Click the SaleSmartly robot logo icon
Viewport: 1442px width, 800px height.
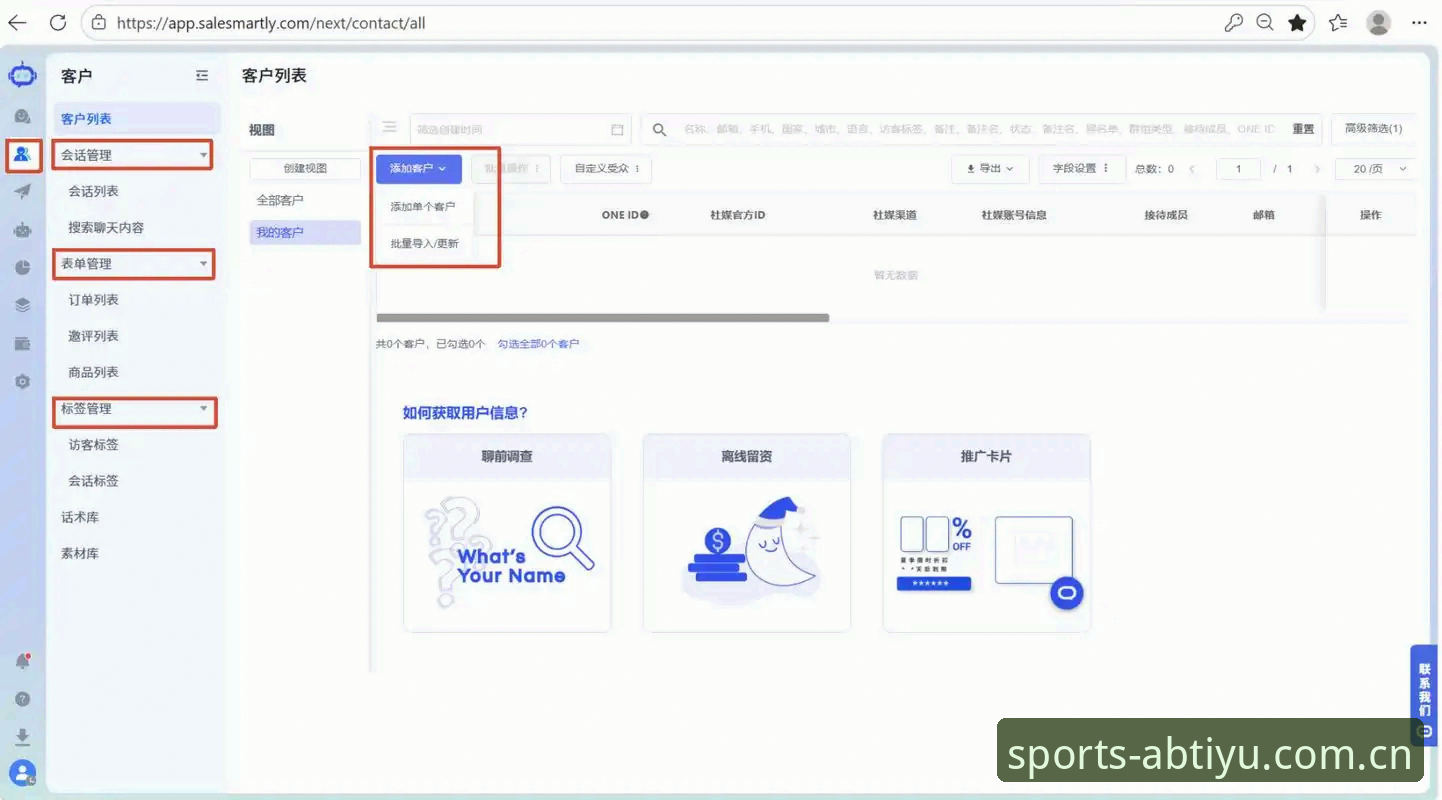(x=22, y=76)
